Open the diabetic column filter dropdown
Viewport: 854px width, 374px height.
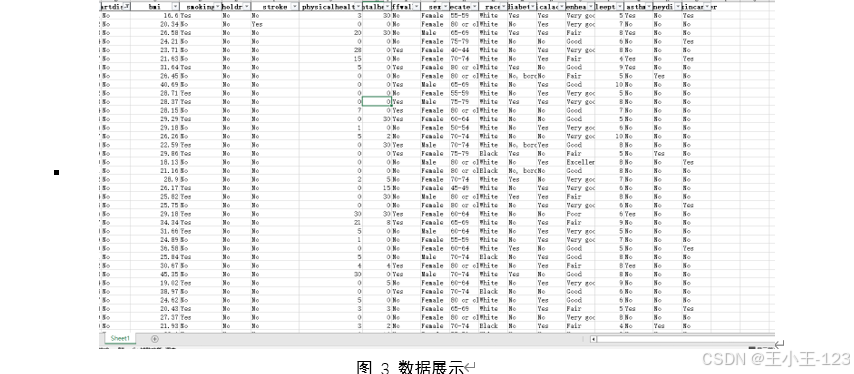pos(533,7)
